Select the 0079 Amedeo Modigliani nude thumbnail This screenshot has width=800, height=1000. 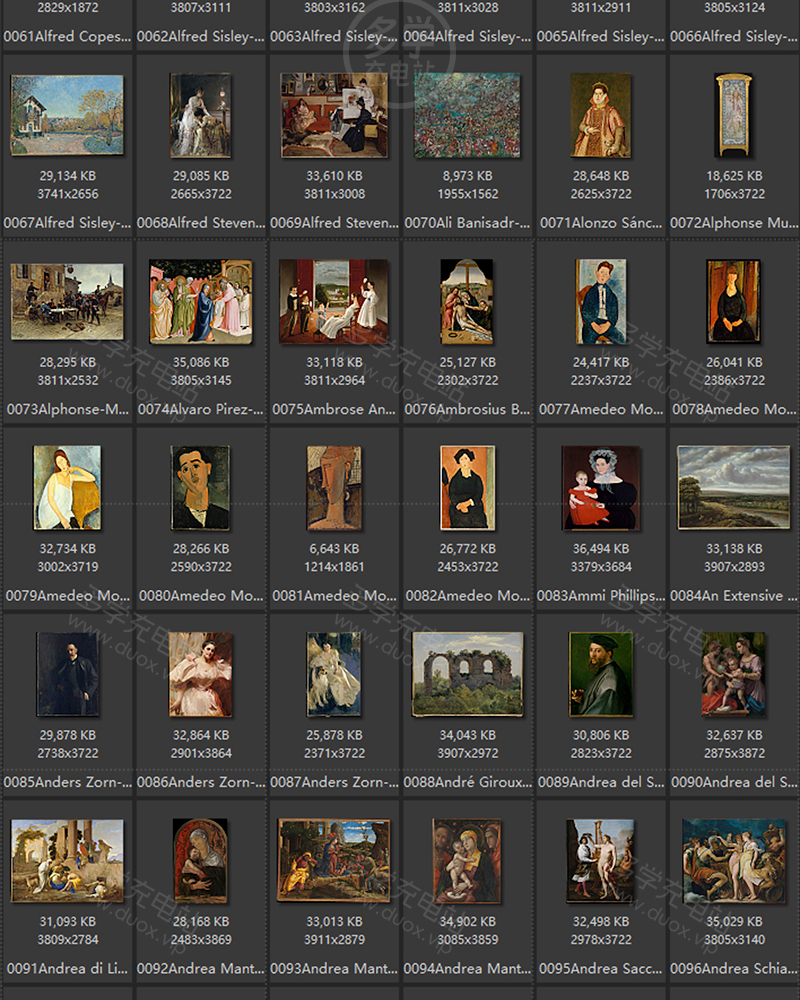pyautogui.click(x=67, y=490)
